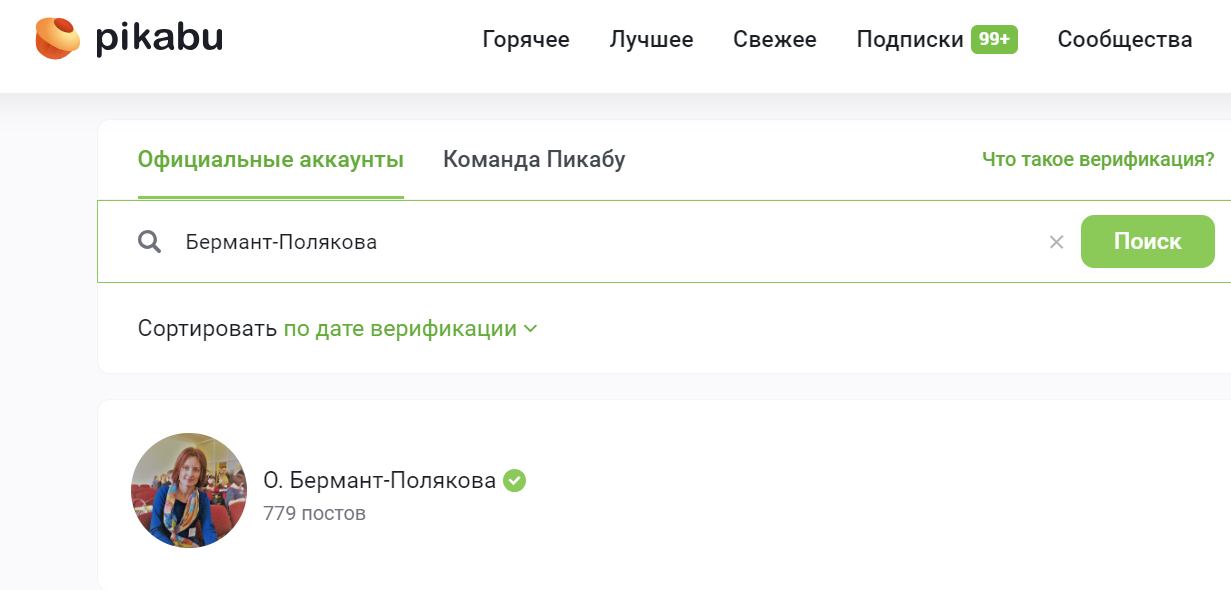Click the pikabu wordmark text
The image size is (1231, 590).
click(x=159, y=39)
